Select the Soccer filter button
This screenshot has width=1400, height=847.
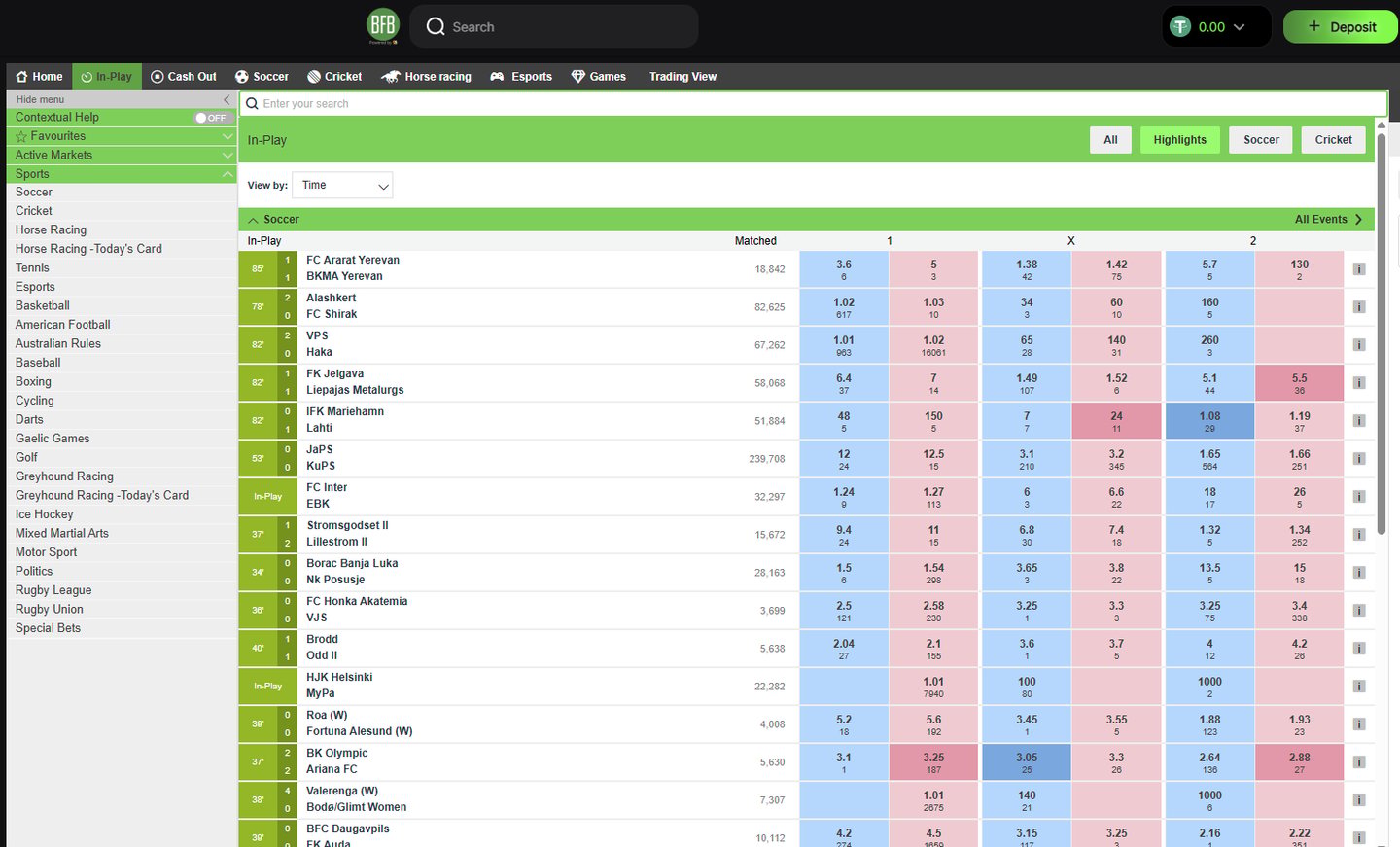1261,140
